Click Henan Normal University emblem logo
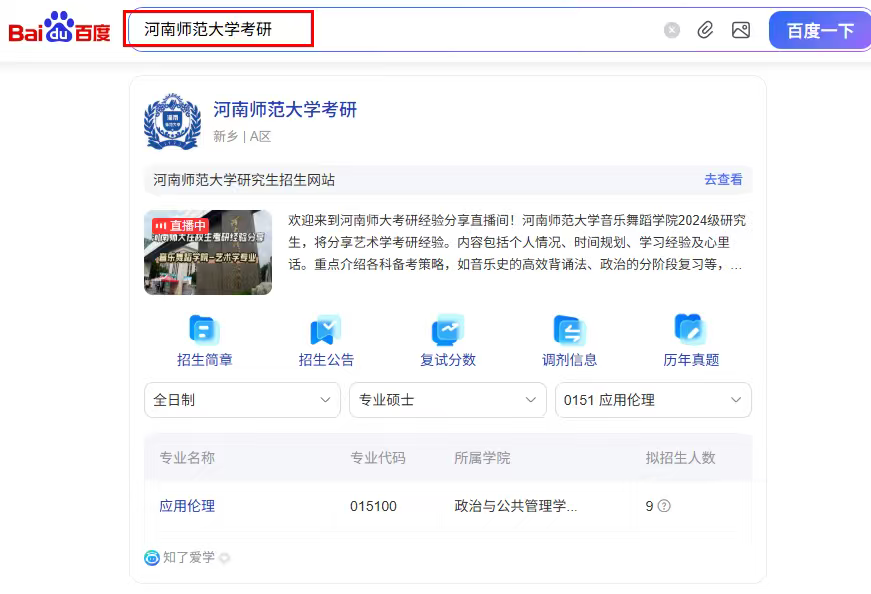 coord(172,122)
